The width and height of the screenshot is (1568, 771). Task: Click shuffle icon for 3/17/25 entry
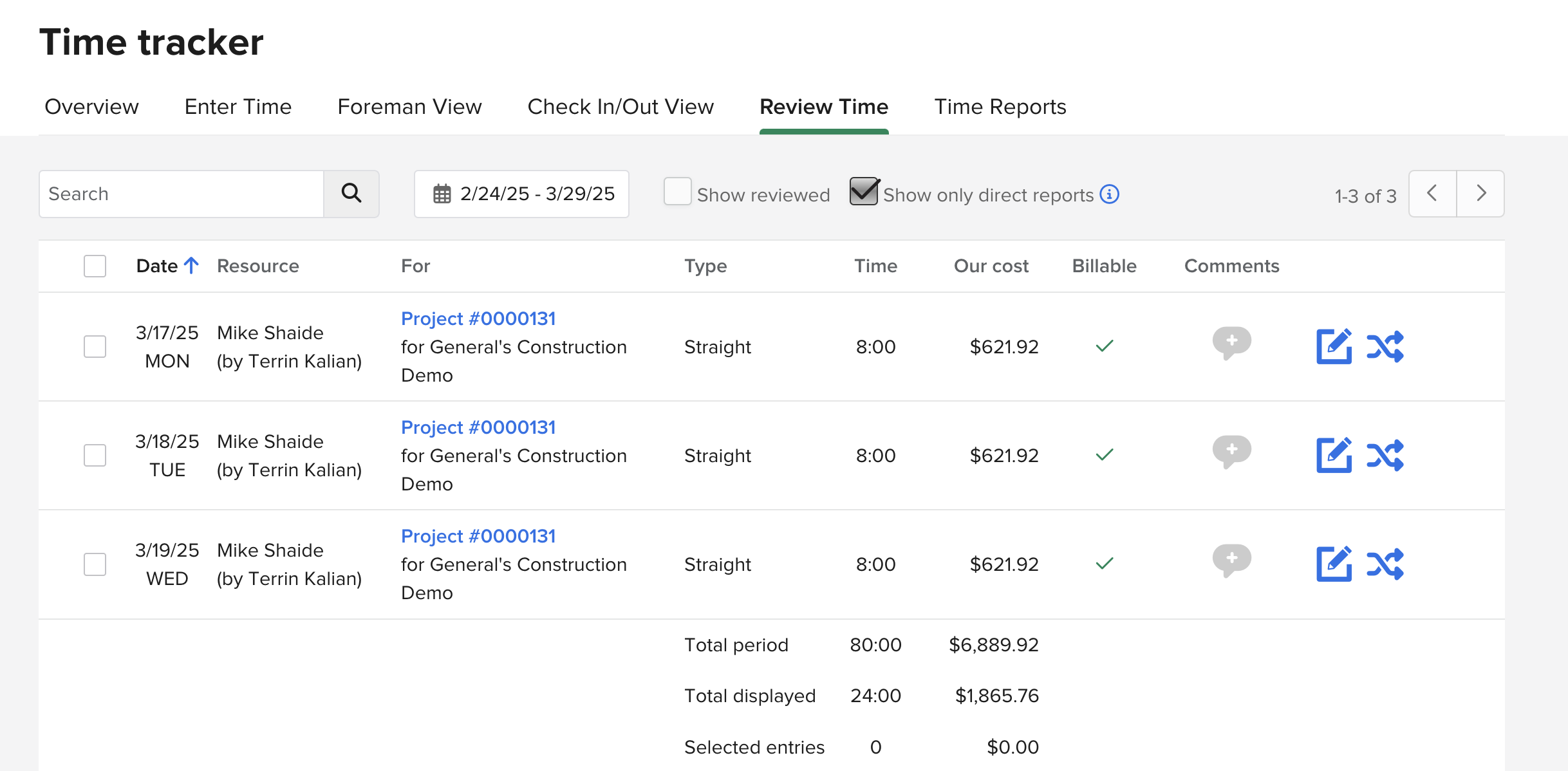pos(1385,346)
